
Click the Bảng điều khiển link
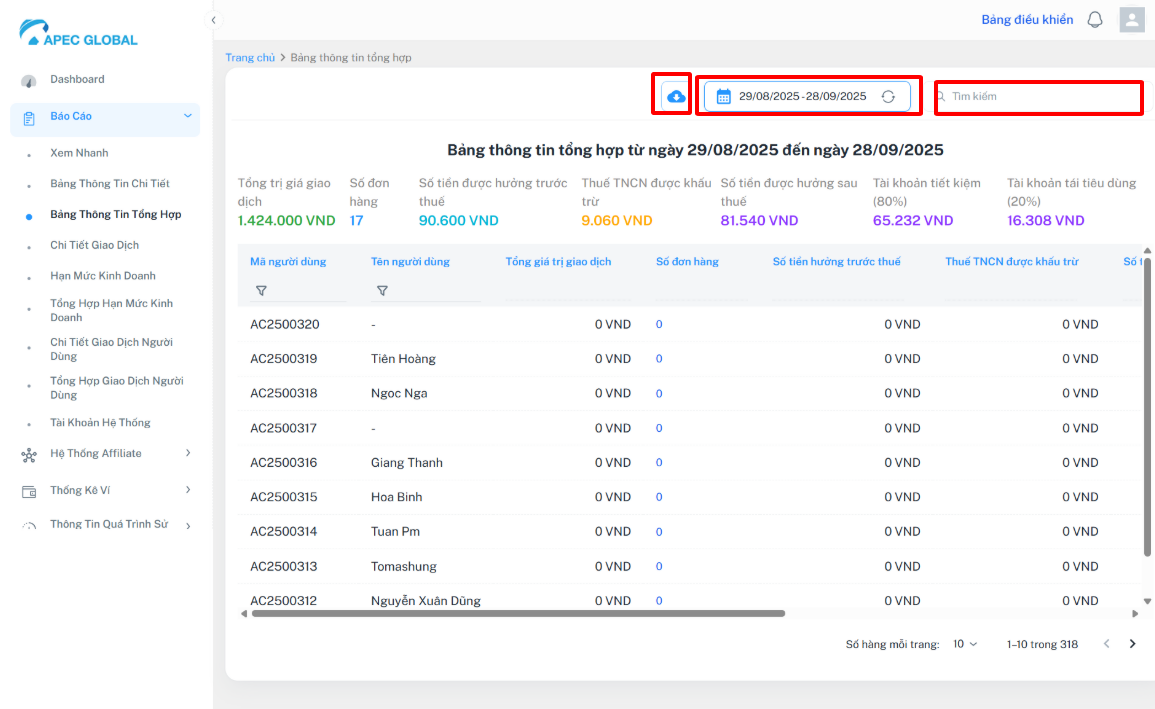tap(1027, 20)
